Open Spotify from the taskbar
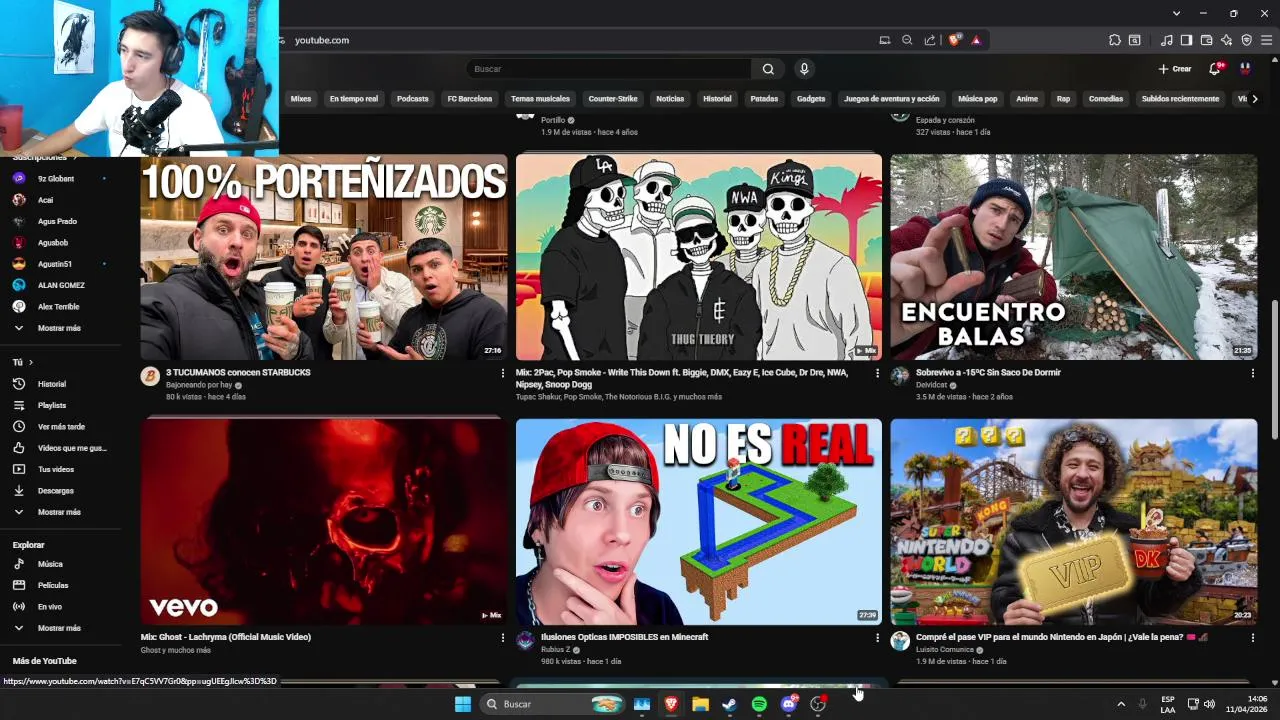1280x720 pixels. 759,704
